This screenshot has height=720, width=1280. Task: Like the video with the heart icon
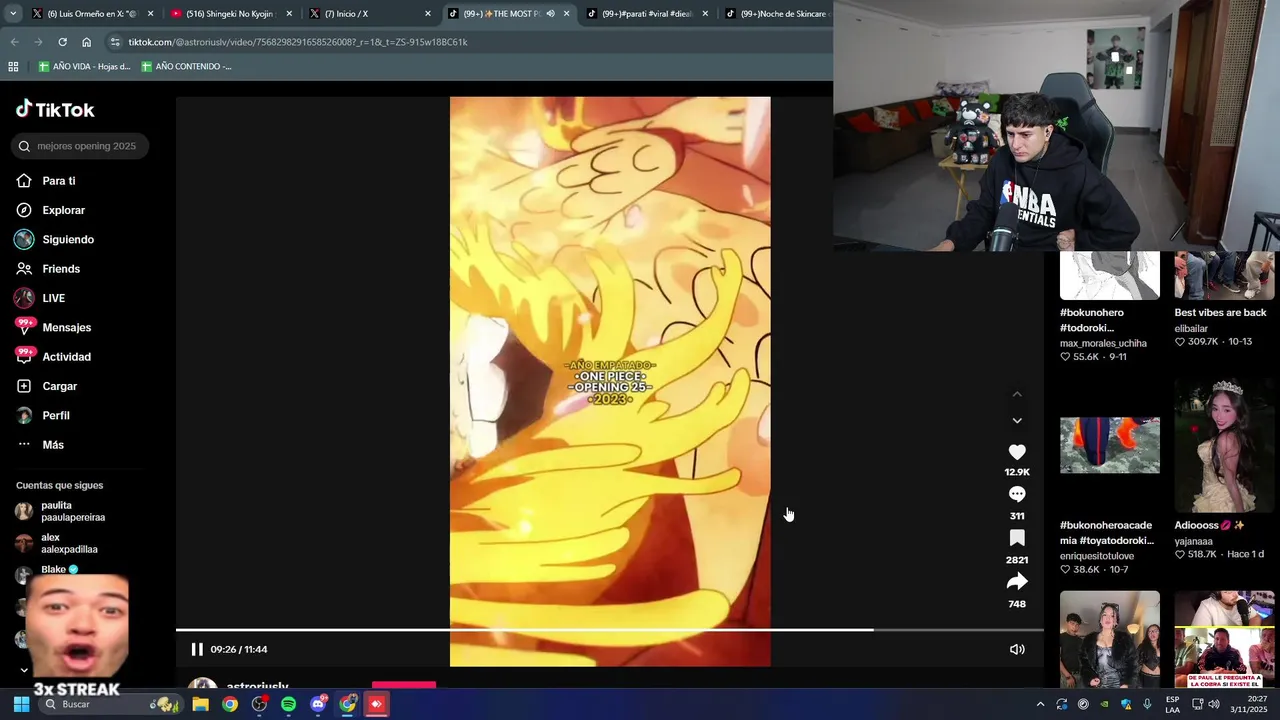point(1017,452)
